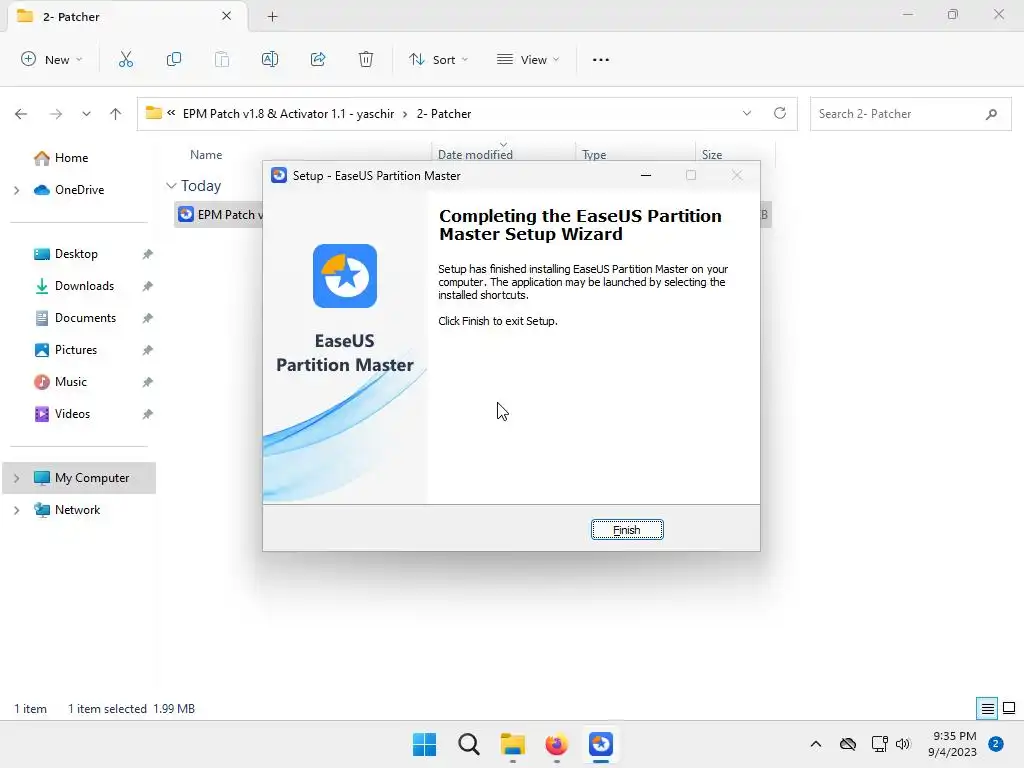Click the Delete trash icon
The image size is (1024, 768).
[x=366, y=59]
